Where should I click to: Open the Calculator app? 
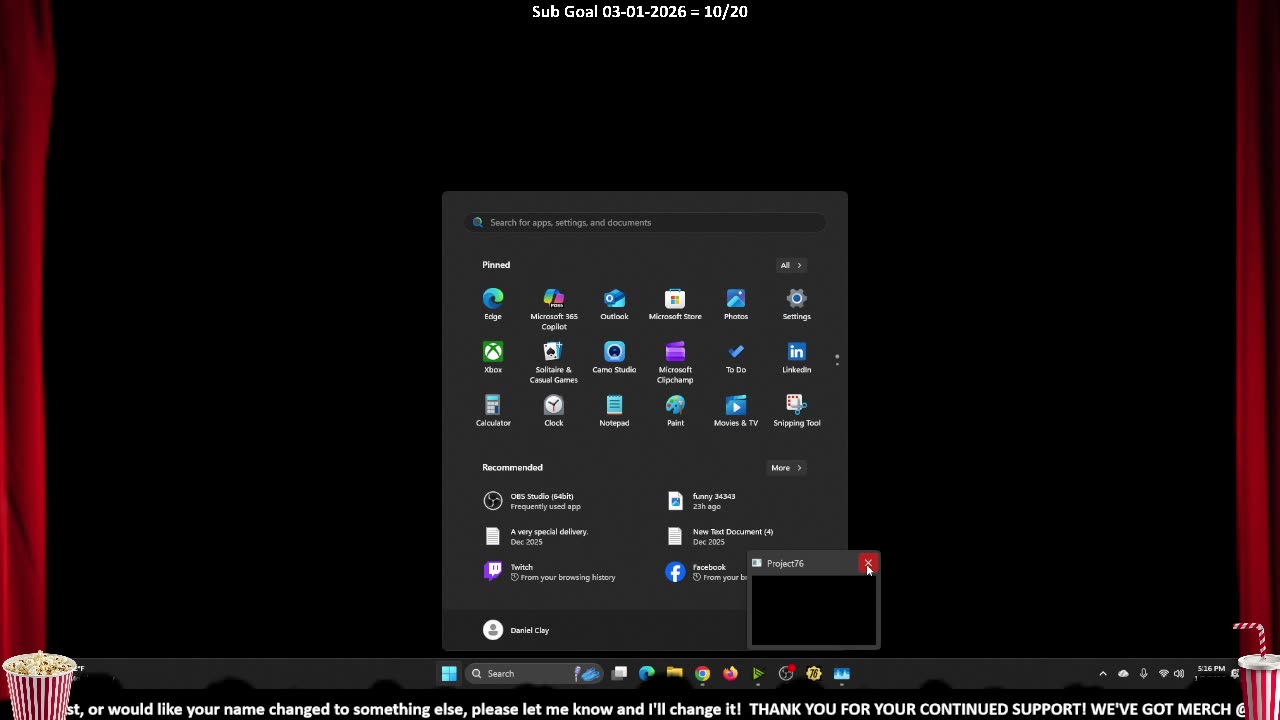point(493,410)
